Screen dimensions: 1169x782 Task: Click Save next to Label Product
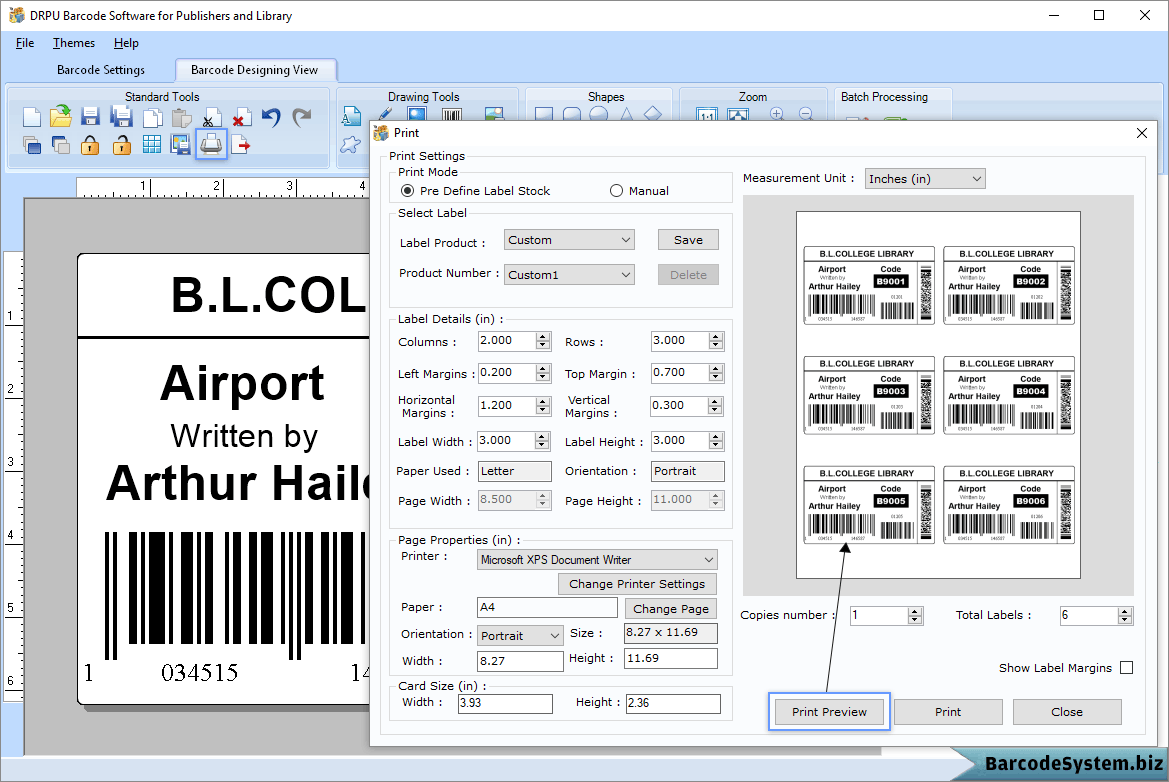[x=688, y=240]
